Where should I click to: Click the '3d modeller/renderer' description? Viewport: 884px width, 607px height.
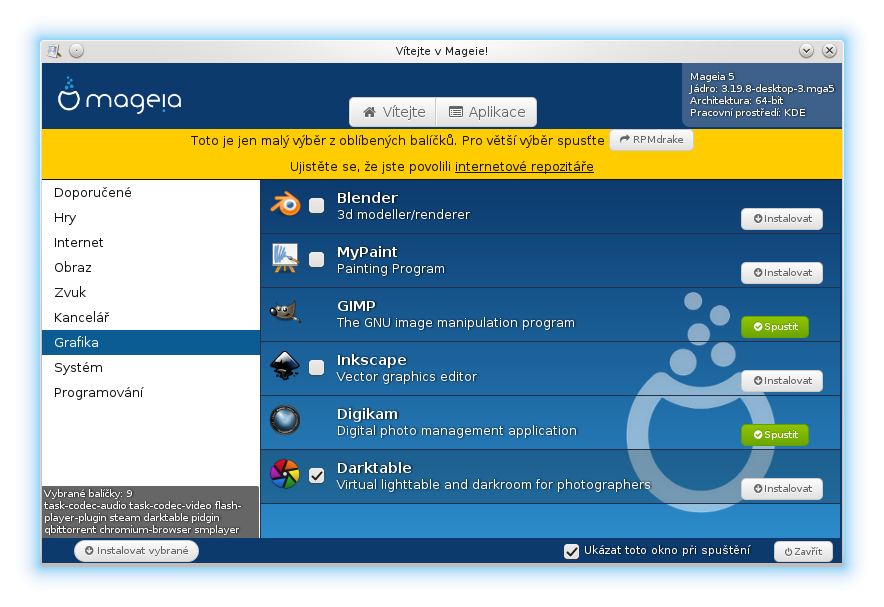404,215
